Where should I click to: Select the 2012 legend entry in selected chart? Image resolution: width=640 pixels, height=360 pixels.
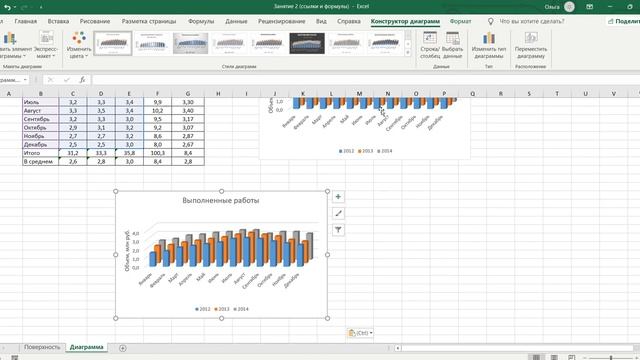click(x=202, y=309)
